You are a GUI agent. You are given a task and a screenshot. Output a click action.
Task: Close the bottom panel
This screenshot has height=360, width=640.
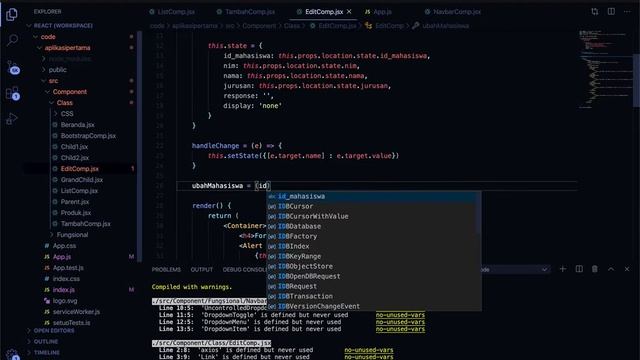tap(627, 269)
